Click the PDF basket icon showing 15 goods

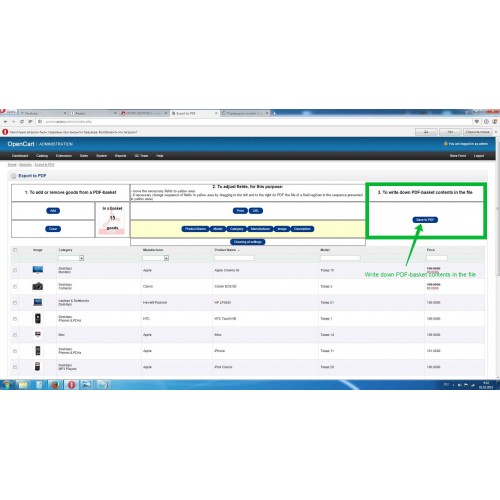(x=112, y=219)
